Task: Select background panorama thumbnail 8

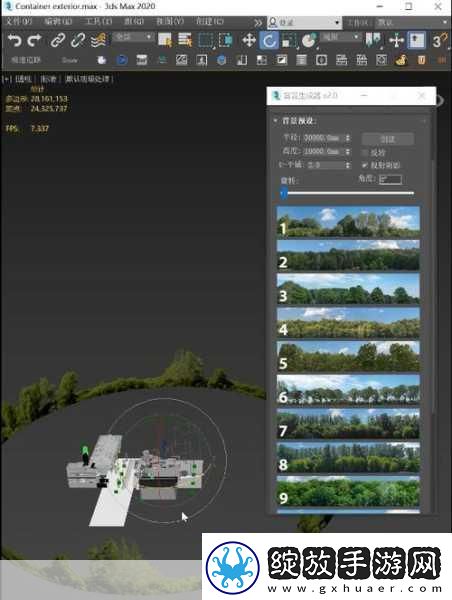Action: pyautogui.click(x=348, y=457)
